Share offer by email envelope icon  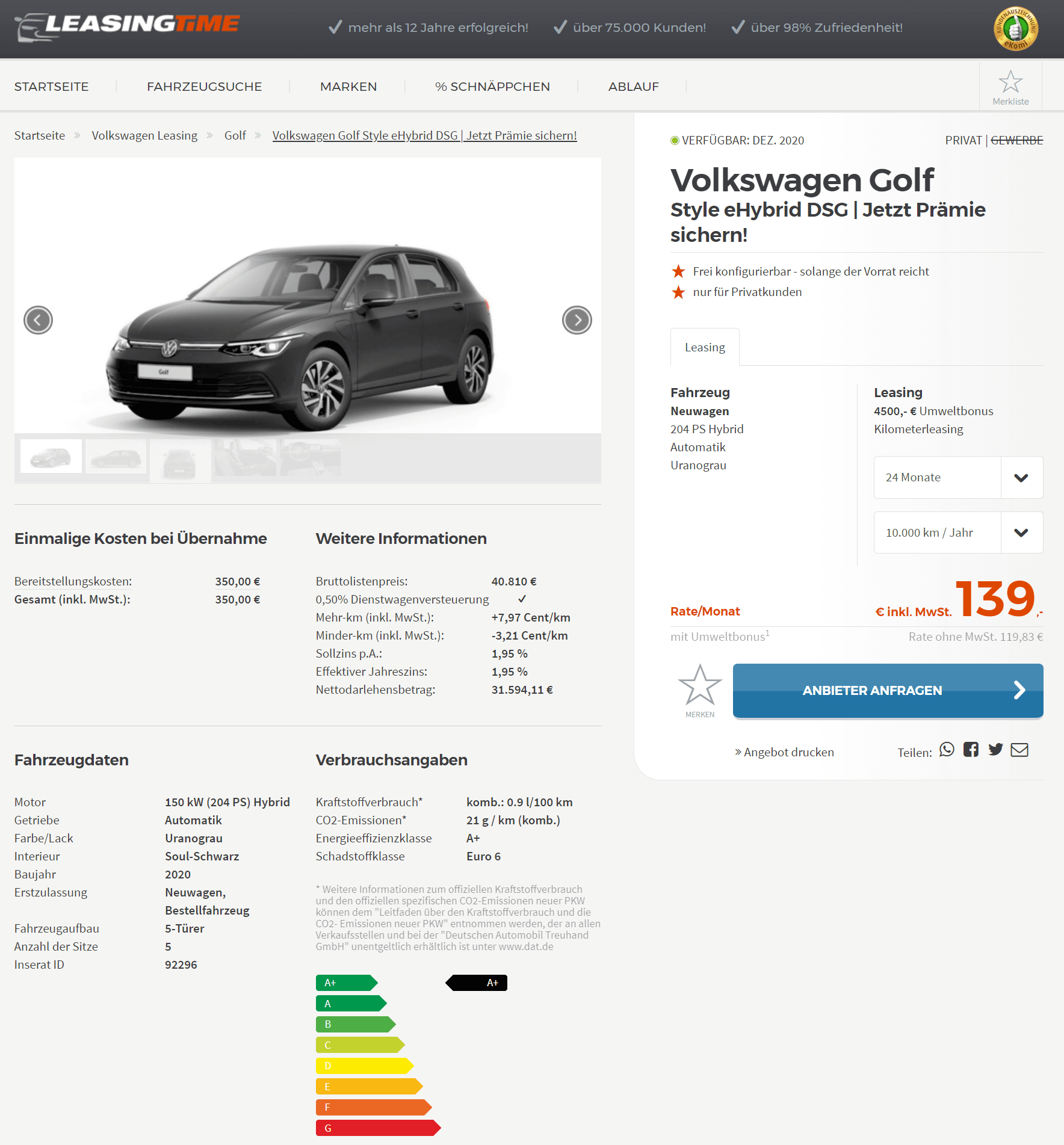click(x=1019, y=750)
